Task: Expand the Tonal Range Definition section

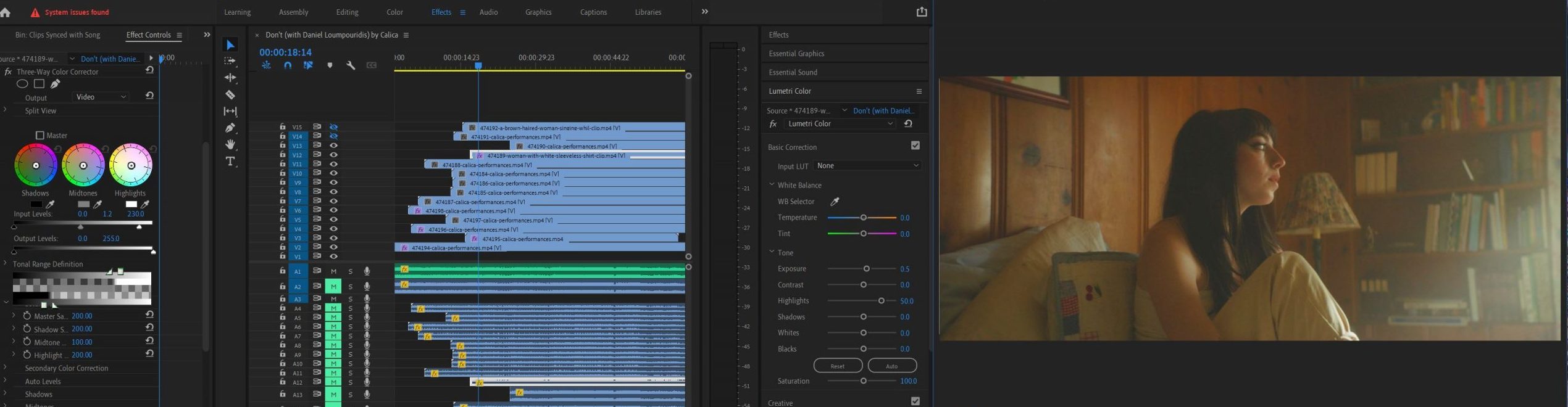Action: [x=6, y=263]
